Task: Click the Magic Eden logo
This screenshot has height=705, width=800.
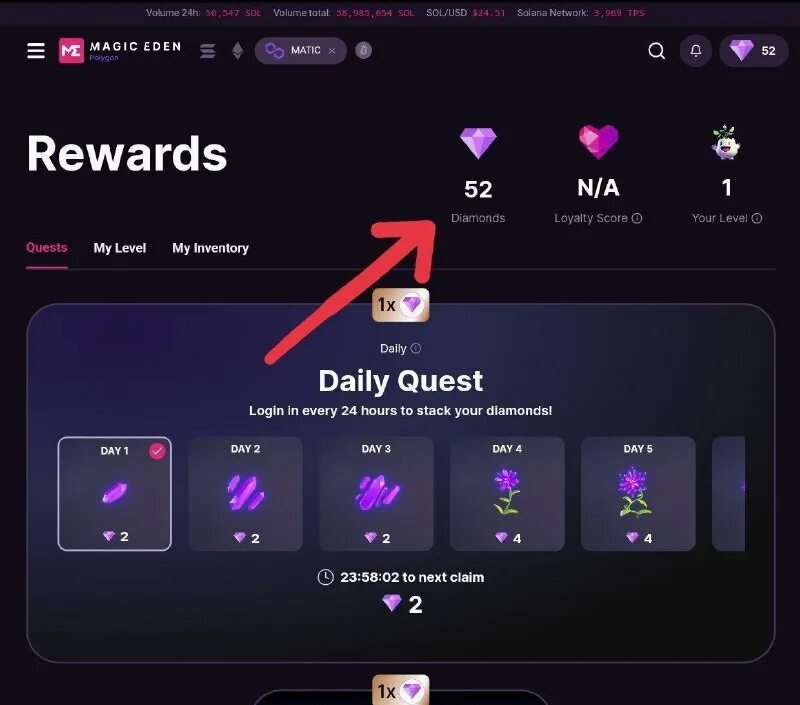Action: (x=120, y=51)
